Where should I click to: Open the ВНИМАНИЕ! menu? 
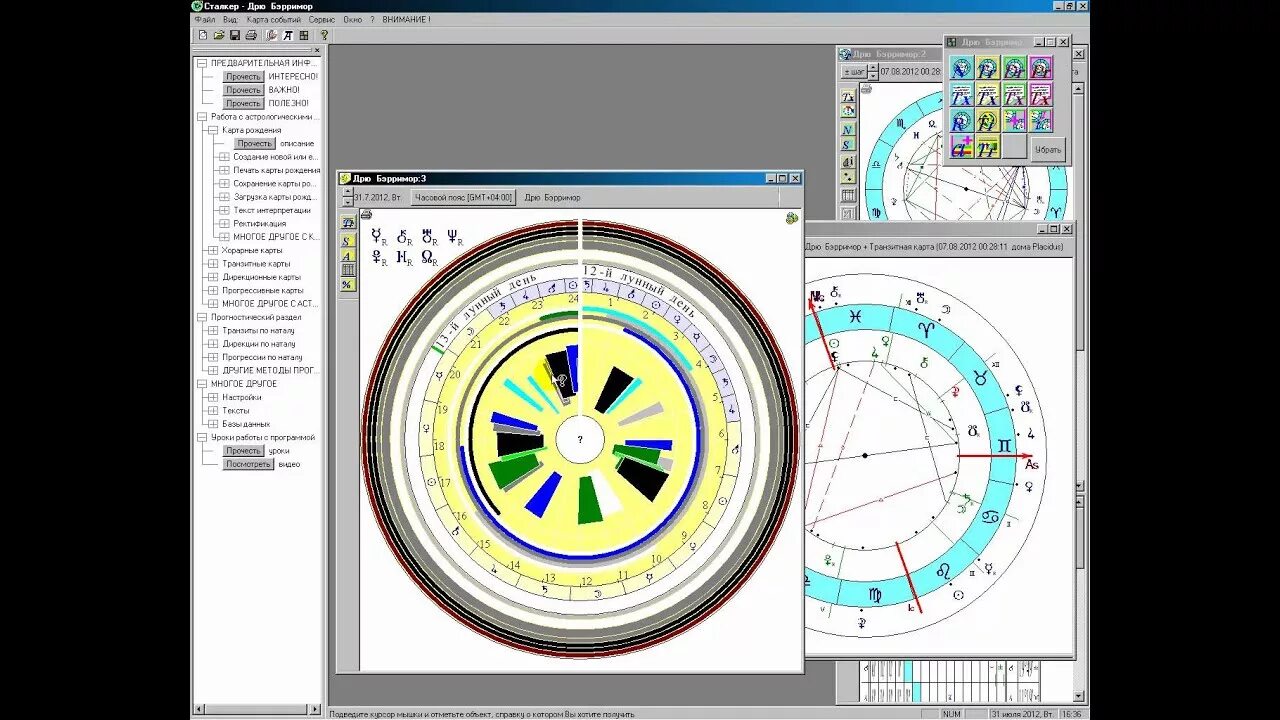406,19
